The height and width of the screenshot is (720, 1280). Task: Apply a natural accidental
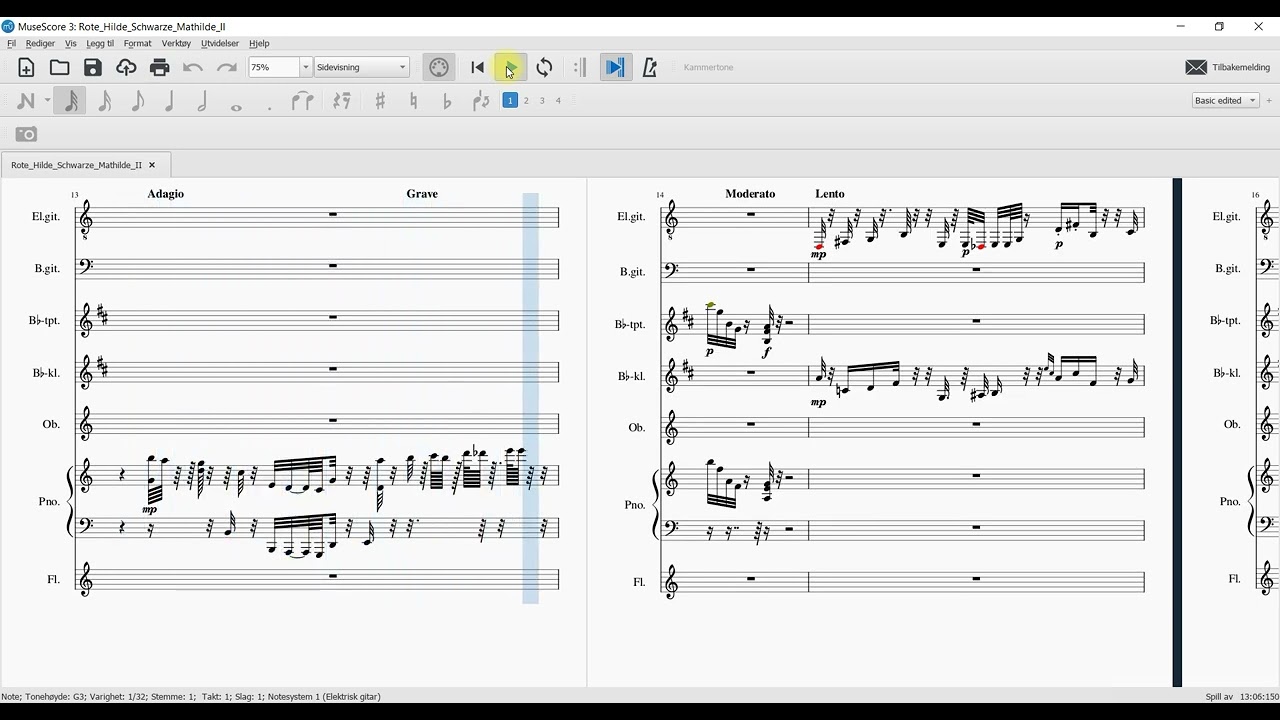[414, 101]
